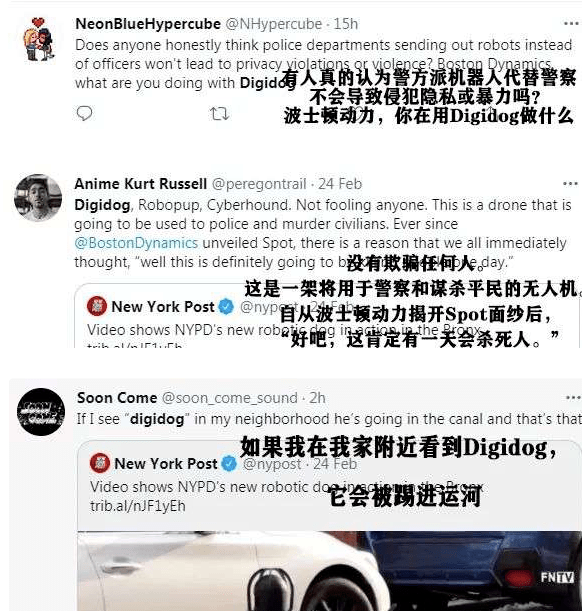Open Anime Kurt Russell's profile photo
The width and height of the screenshot is (582, 611).
coord(38,198)
